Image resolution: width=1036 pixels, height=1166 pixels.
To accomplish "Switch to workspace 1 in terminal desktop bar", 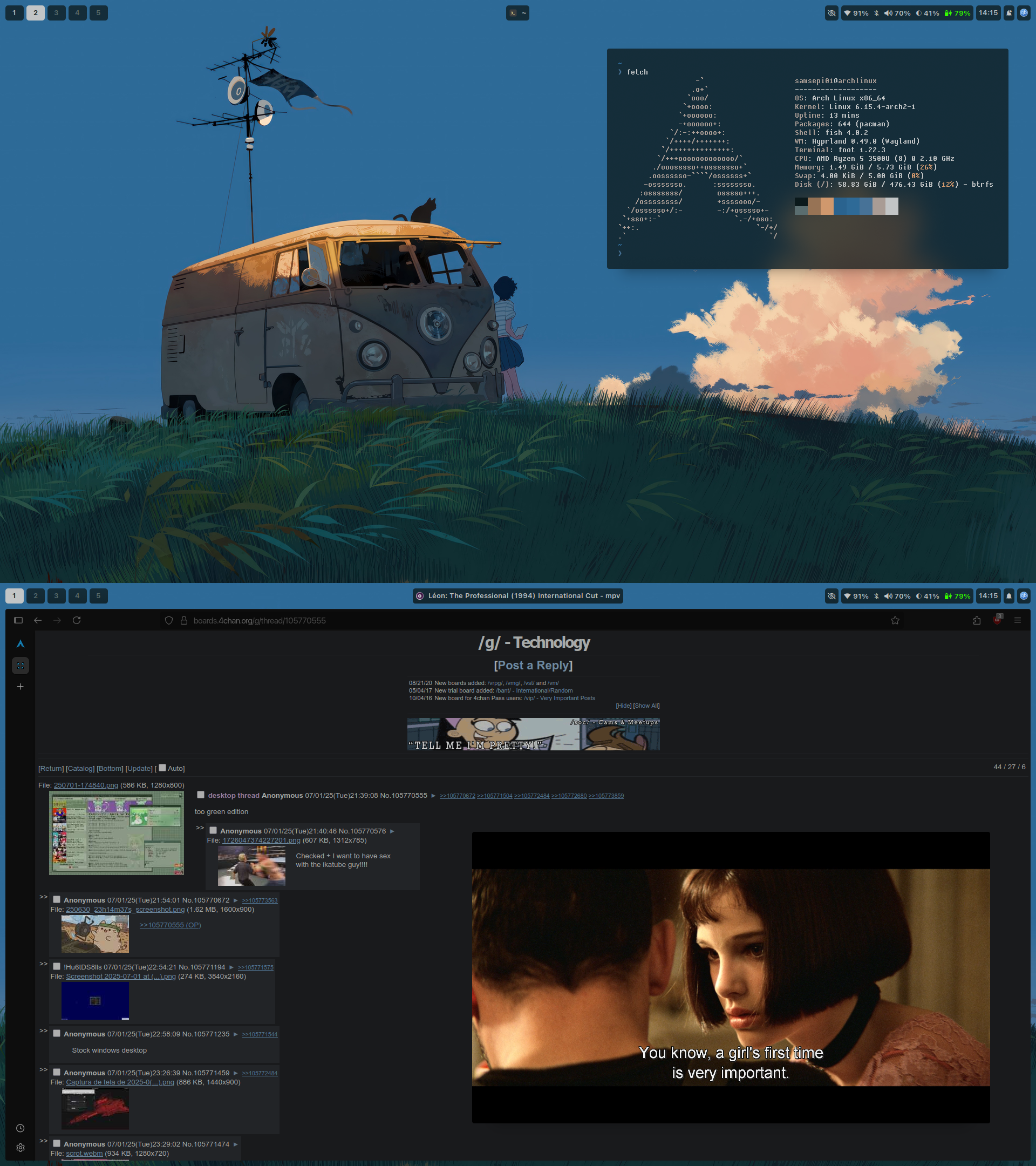I will [14, 13].
